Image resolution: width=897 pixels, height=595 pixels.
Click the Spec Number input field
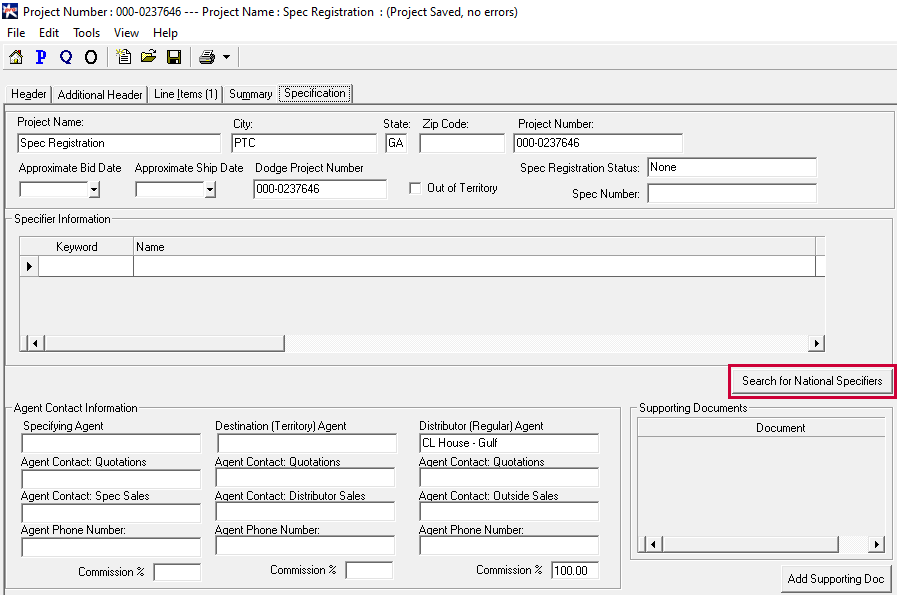point(731,194)
